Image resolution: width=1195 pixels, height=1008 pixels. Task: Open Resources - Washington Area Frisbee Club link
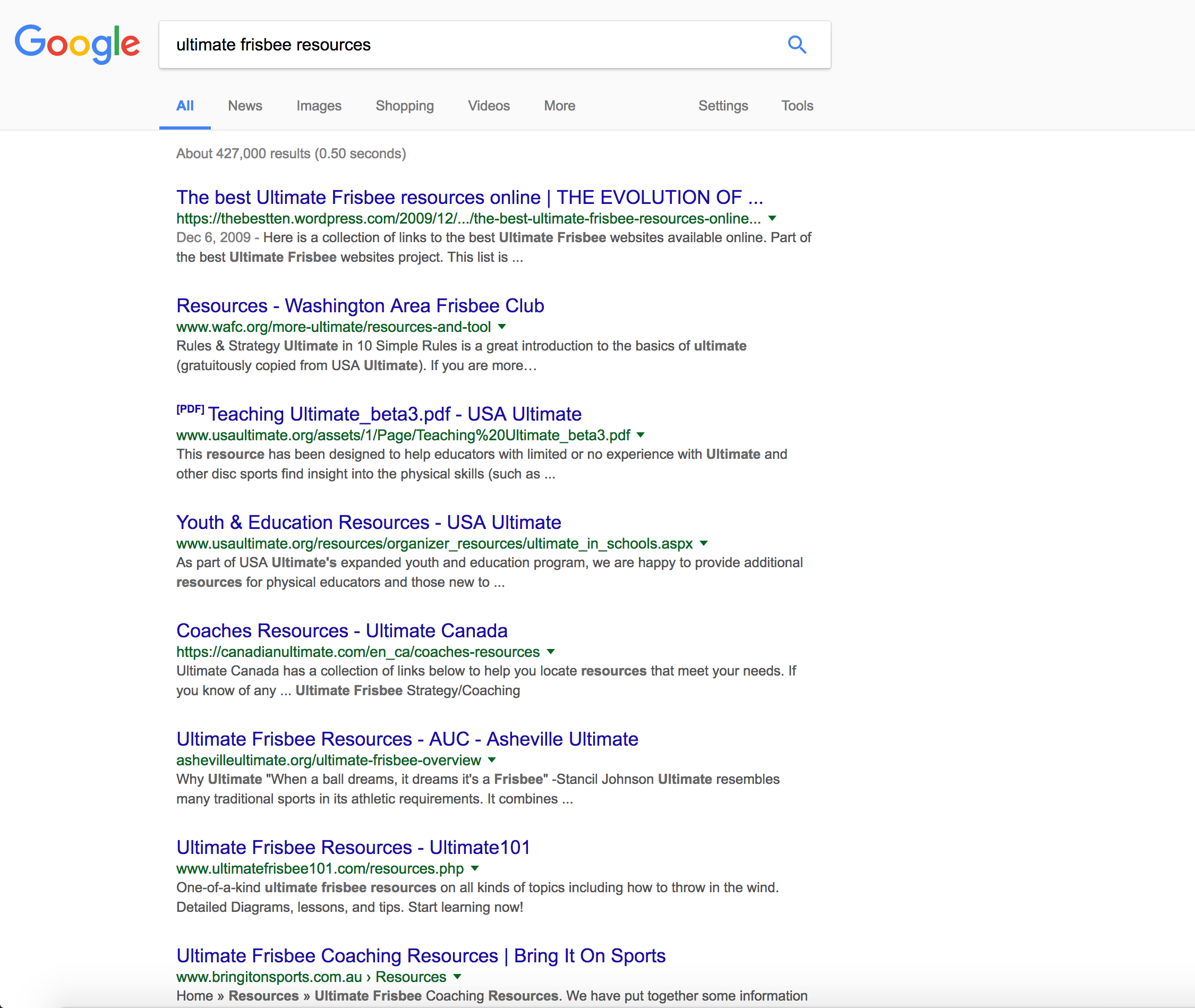click(360, 306)
